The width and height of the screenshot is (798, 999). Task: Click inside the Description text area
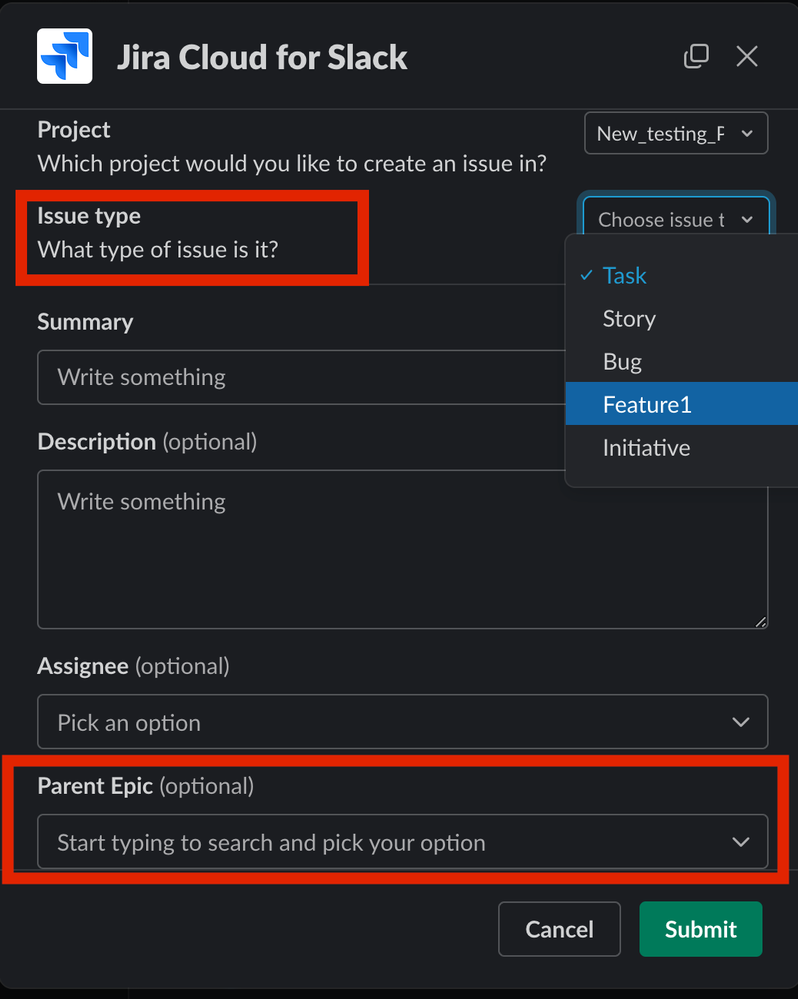tap(400, 550)
